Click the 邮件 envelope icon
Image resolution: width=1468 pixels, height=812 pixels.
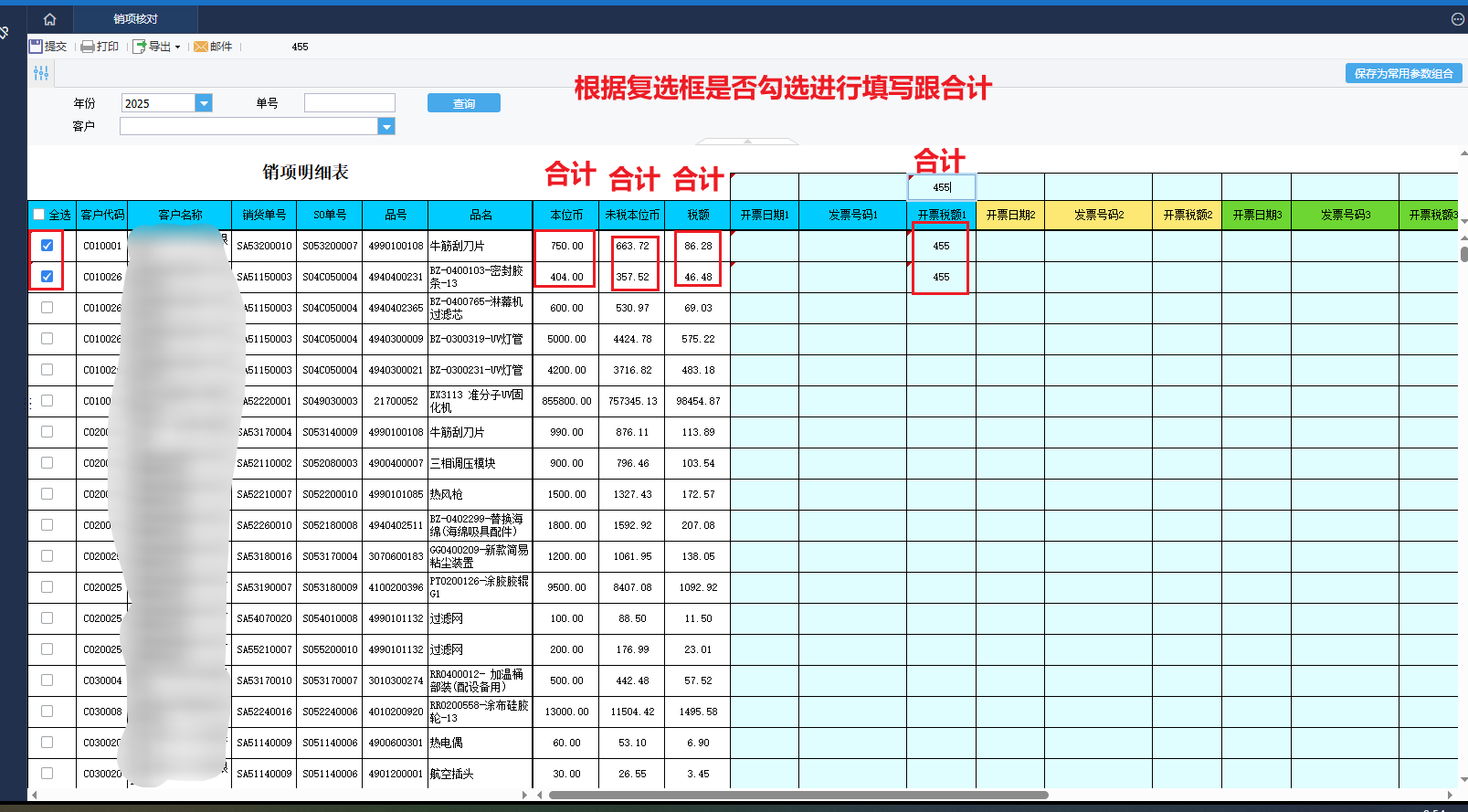point(201,47)
